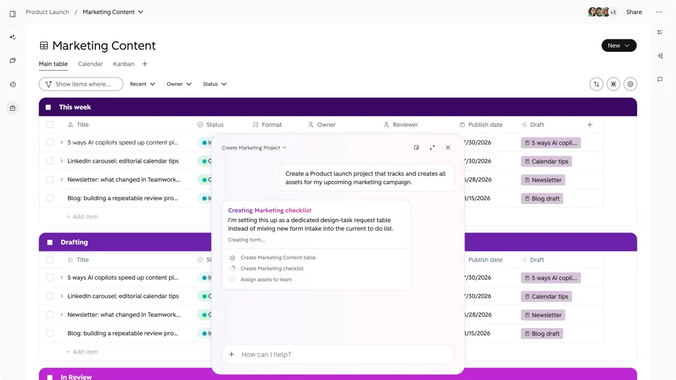Switch to Kanban view tab
676x380 pixels.
[124, 64]
